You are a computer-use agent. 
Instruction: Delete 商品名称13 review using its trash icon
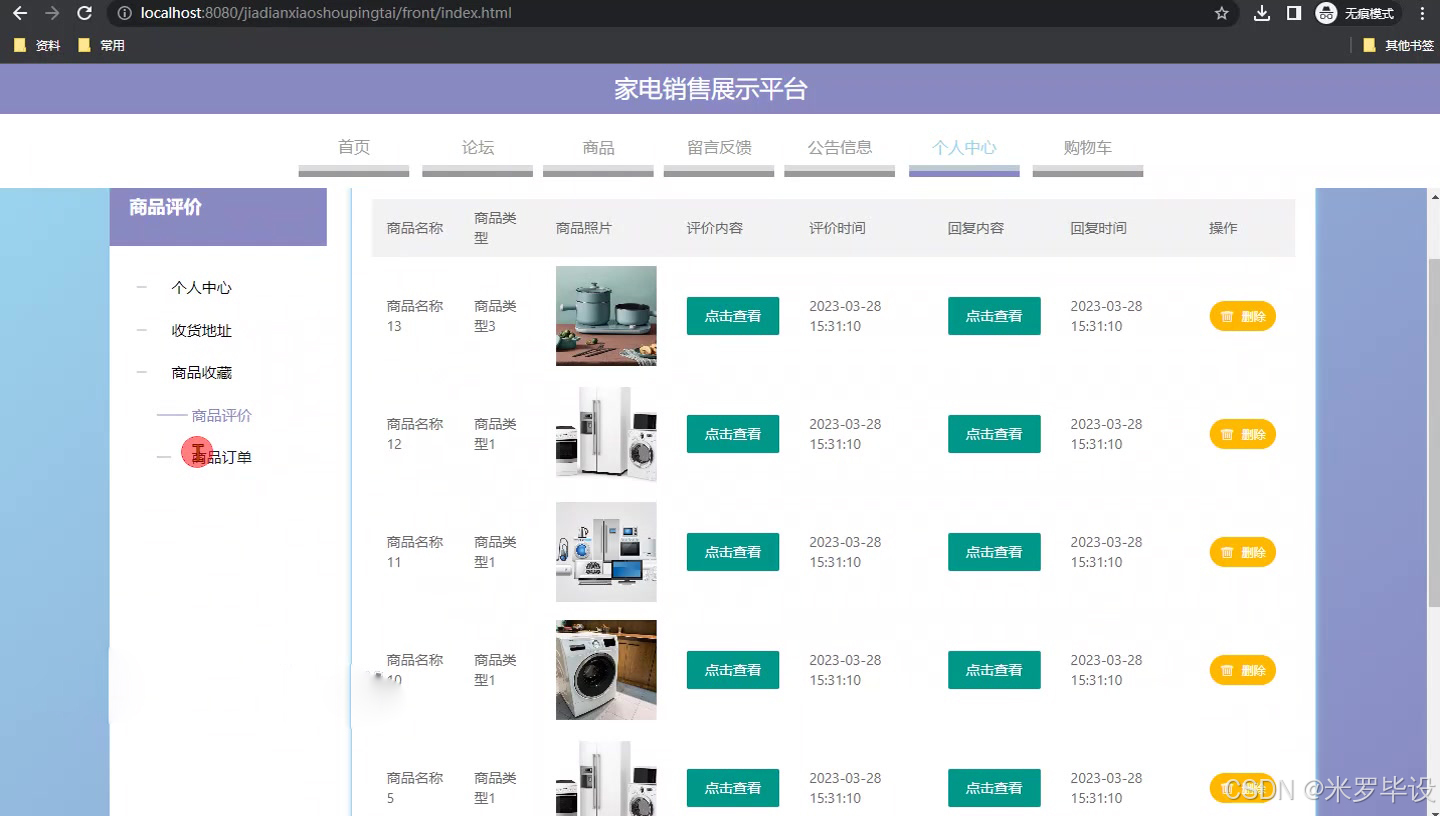coord(1242,315)
